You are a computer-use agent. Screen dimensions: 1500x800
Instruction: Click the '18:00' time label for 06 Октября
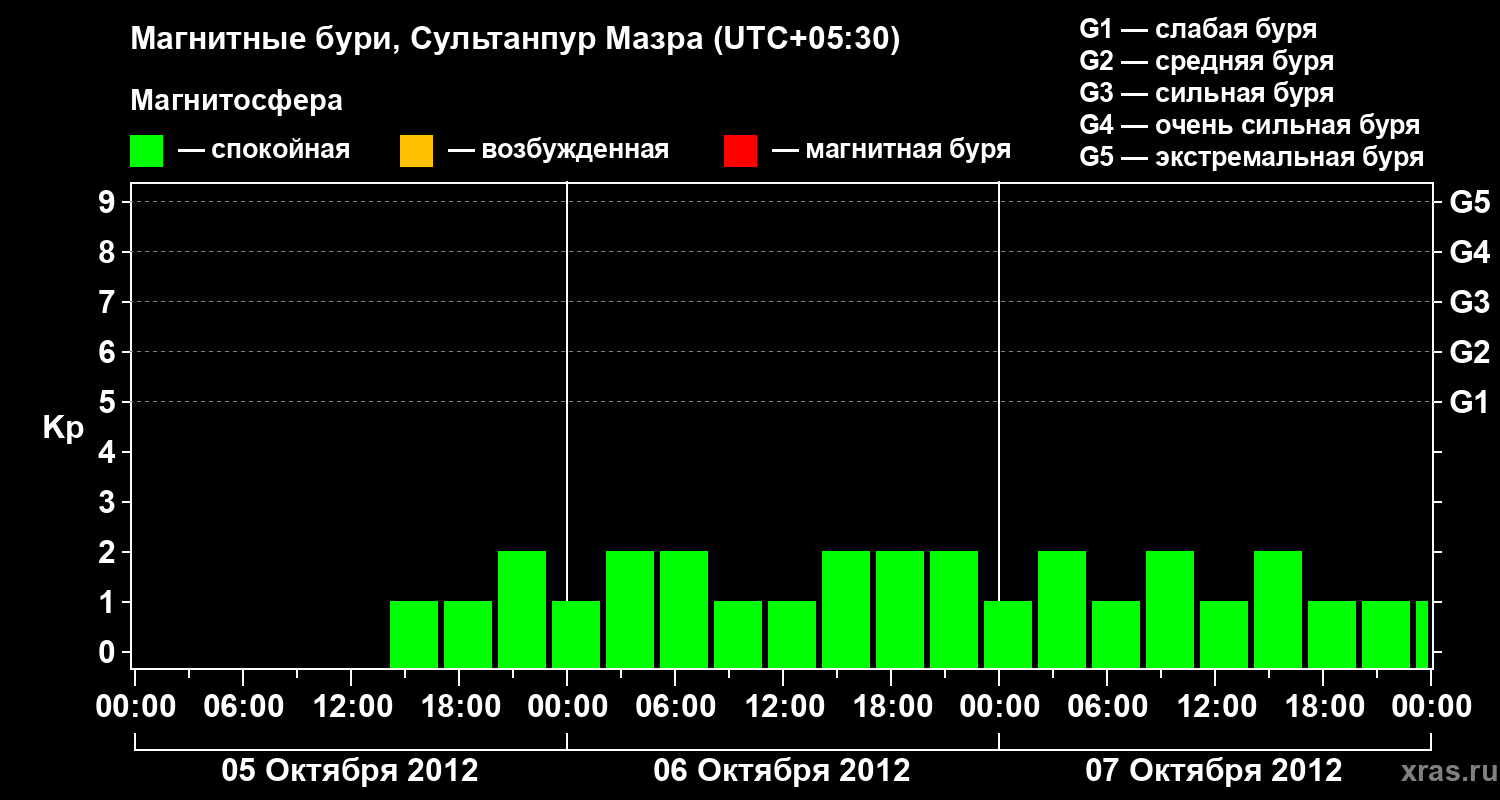pos(891,707)
